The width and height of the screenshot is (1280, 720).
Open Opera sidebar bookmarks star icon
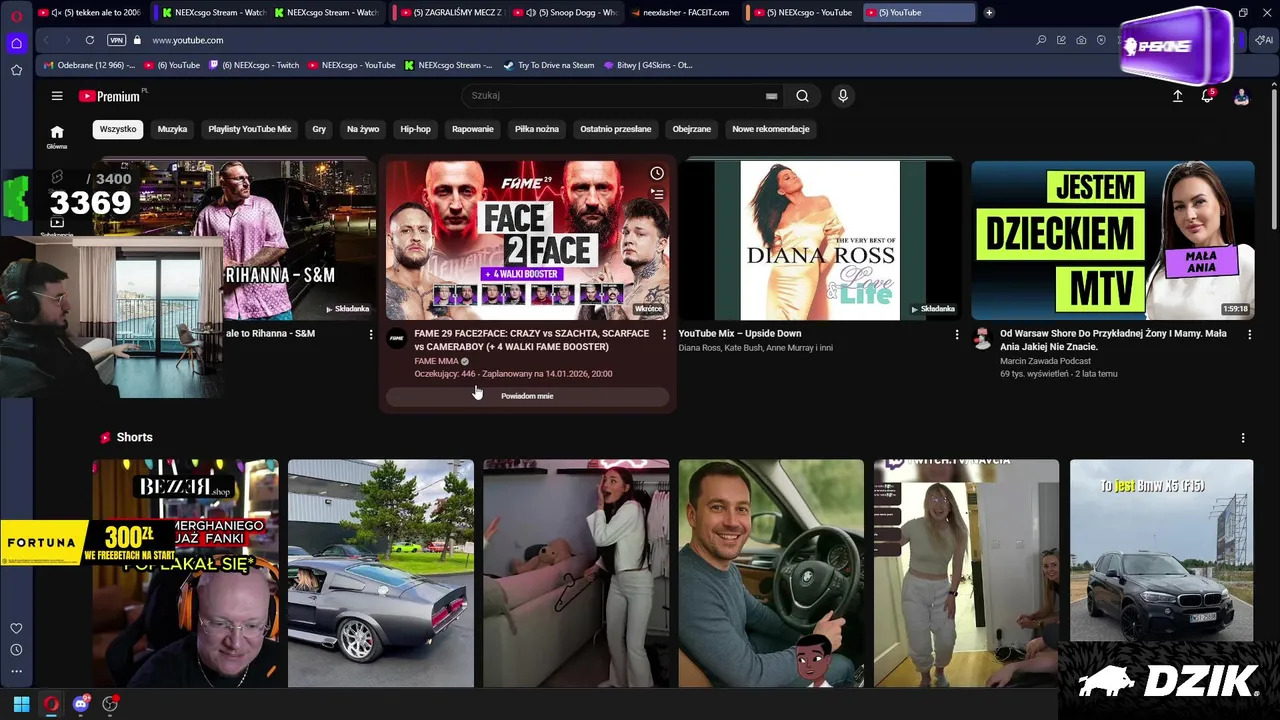pyautogui.click(x=16, y=70)
